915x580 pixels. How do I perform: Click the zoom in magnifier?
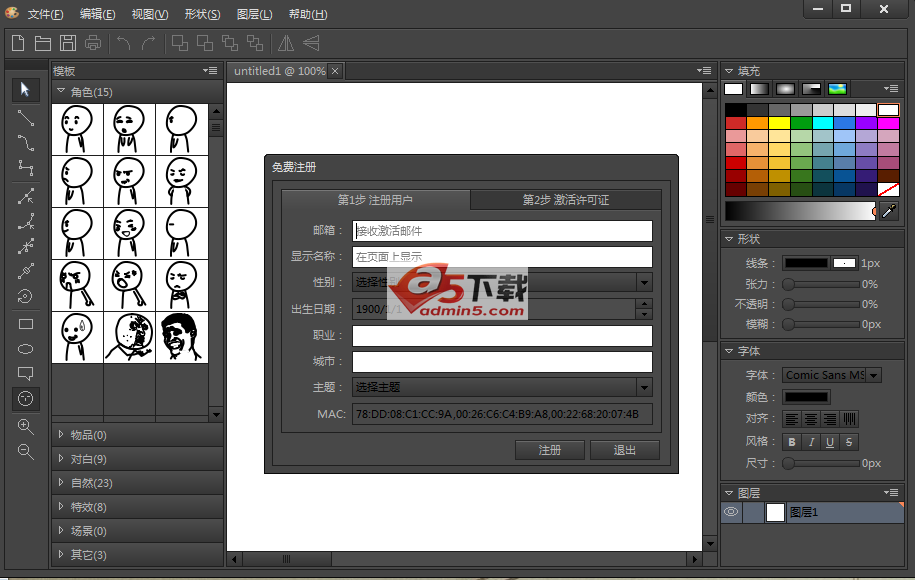(x=26, y=427)
